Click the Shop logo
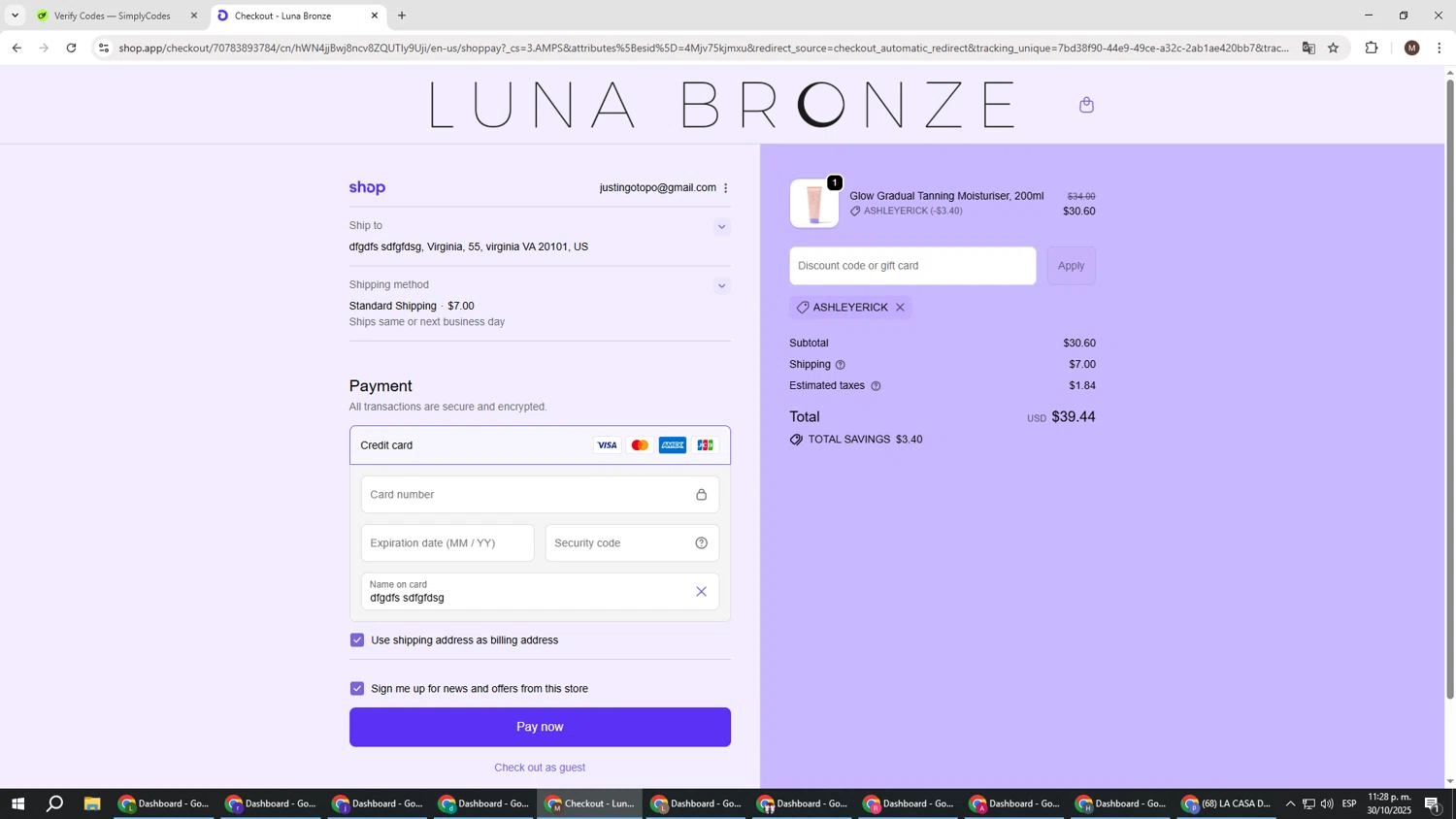This screenshot has width=1456, height=819. point(367,188)
